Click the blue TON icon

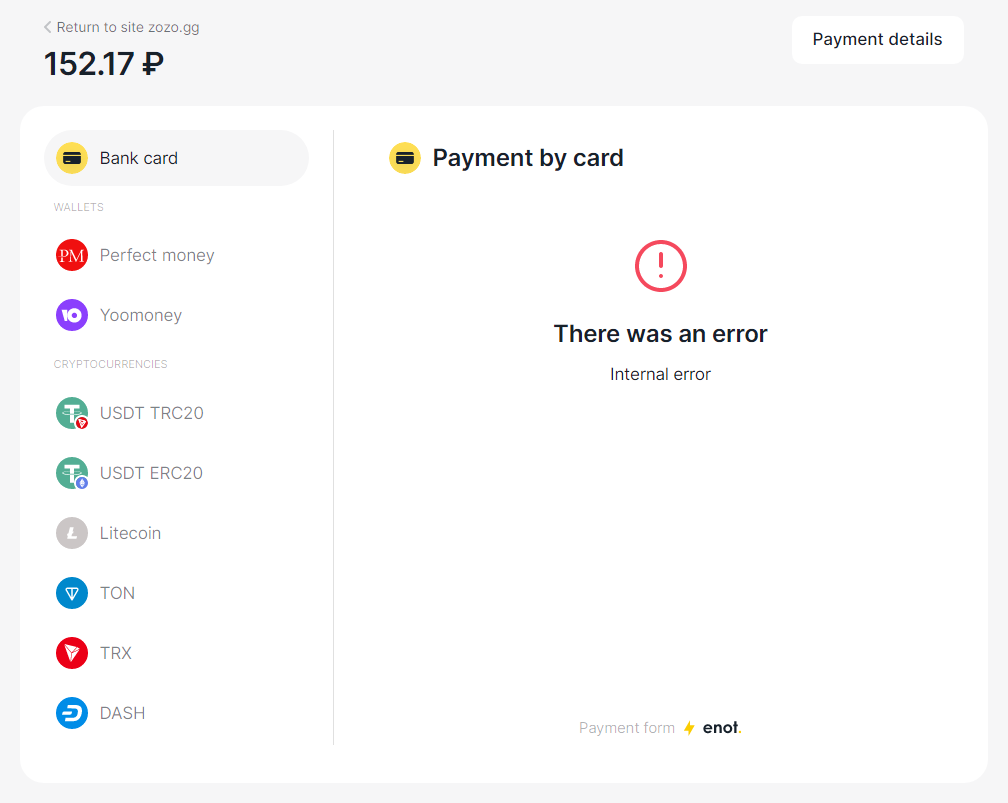pyautogui.click(x=72, y=593)
